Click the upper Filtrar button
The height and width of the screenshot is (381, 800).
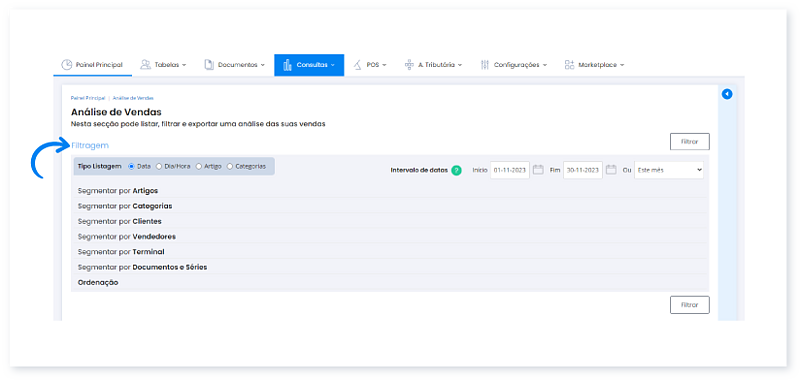click(689, 142)
